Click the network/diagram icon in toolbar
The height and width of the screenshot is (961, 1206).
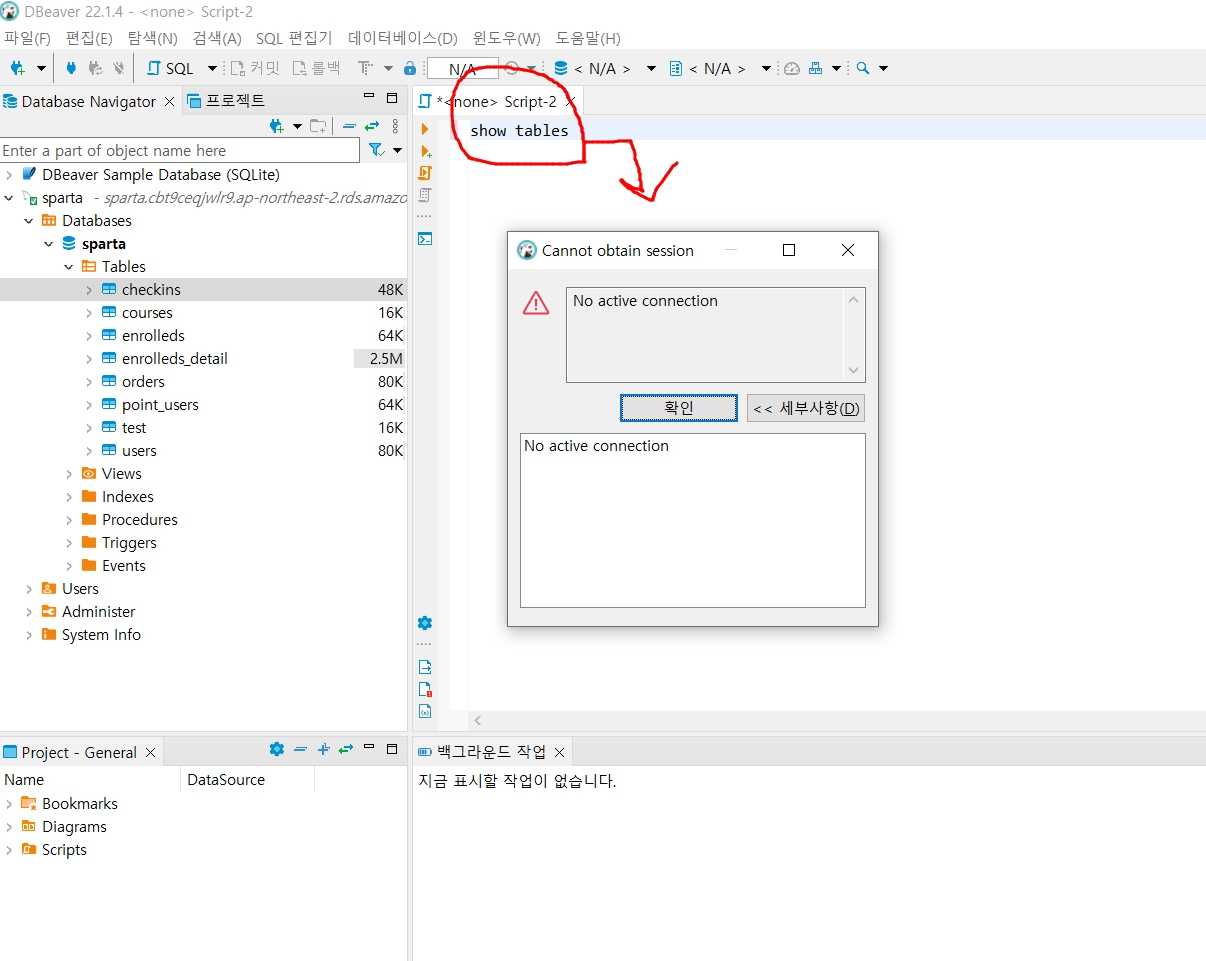pos(816,68)
